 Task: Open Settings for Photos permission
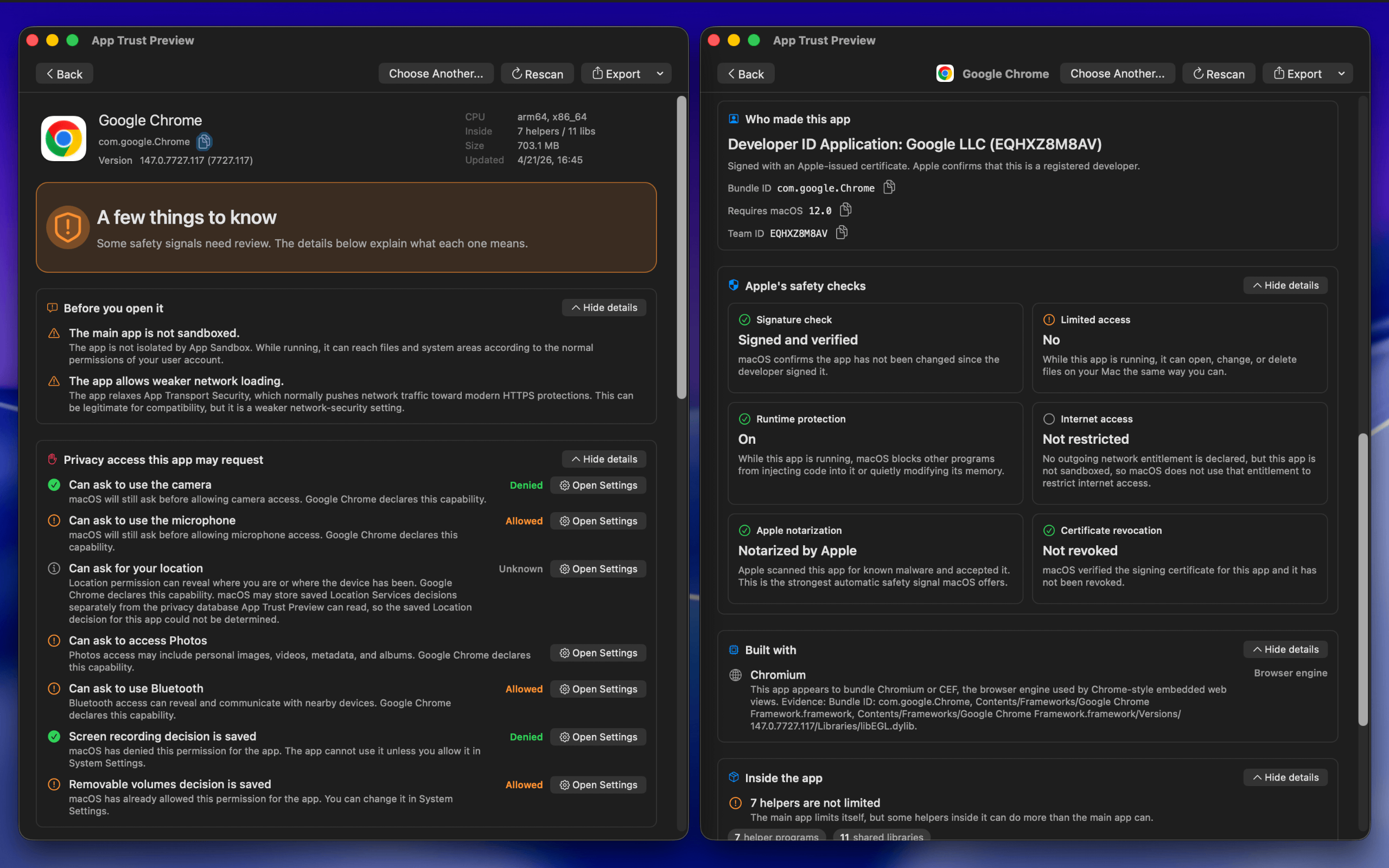[598, 653]
